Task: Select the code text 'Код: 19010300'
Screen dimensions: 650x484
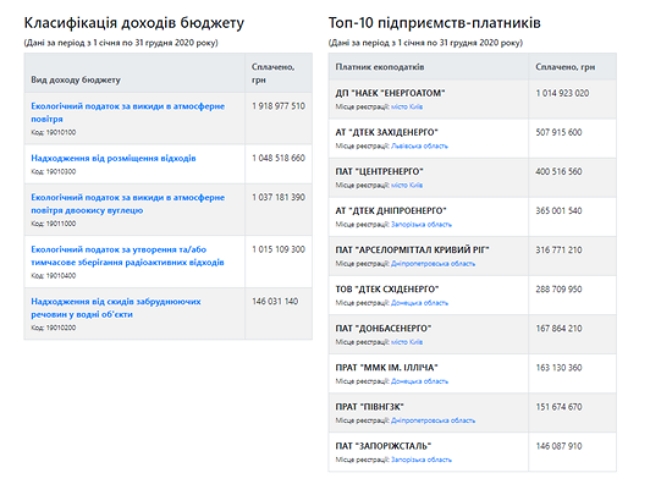Action: [53, 172]
